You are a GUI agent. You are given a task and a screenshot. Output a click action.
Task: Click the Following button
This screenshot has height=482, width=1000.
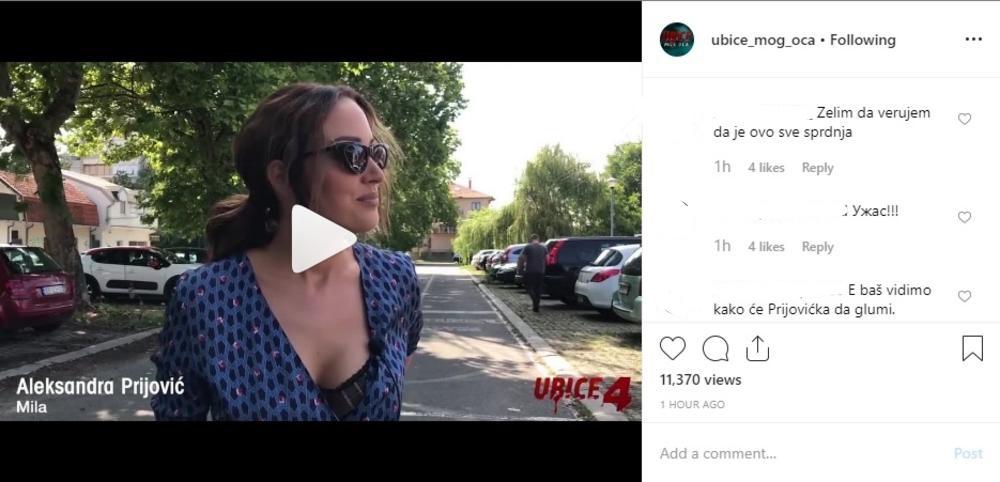click(x=863, y=40)
